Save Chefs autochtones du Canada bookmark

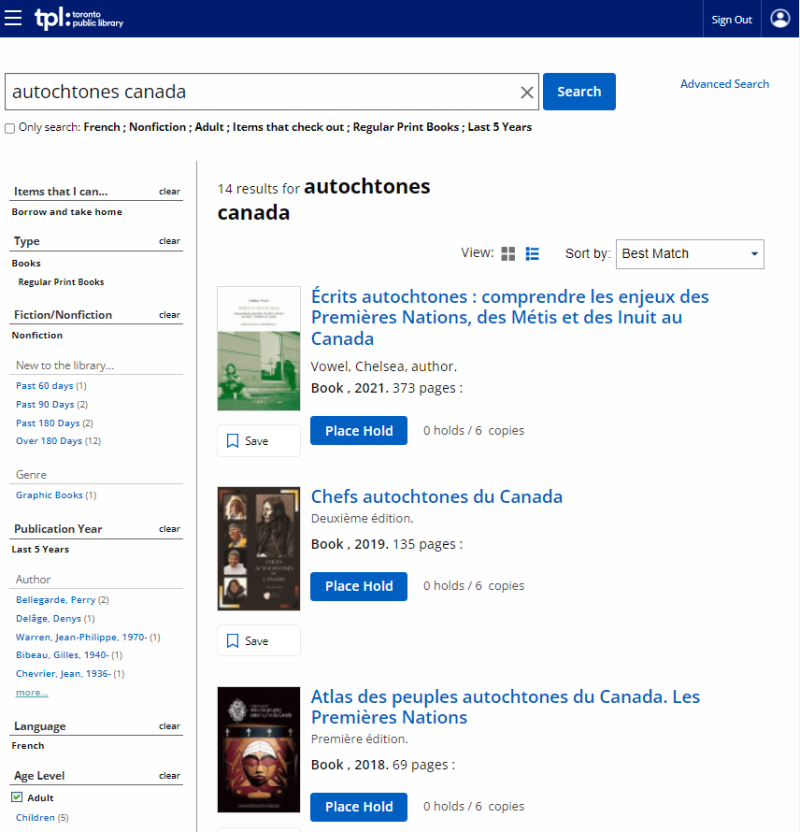pos(258,641)
